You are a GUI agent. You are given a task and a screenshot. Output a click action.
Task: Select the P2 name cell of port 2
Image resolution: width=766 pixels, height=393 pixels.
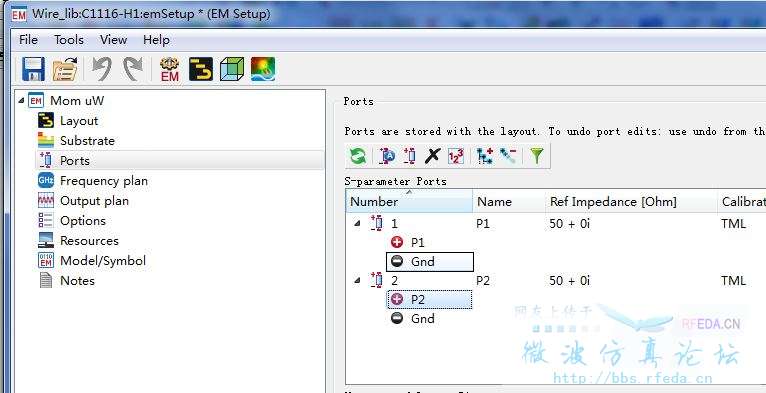[483, 281]
